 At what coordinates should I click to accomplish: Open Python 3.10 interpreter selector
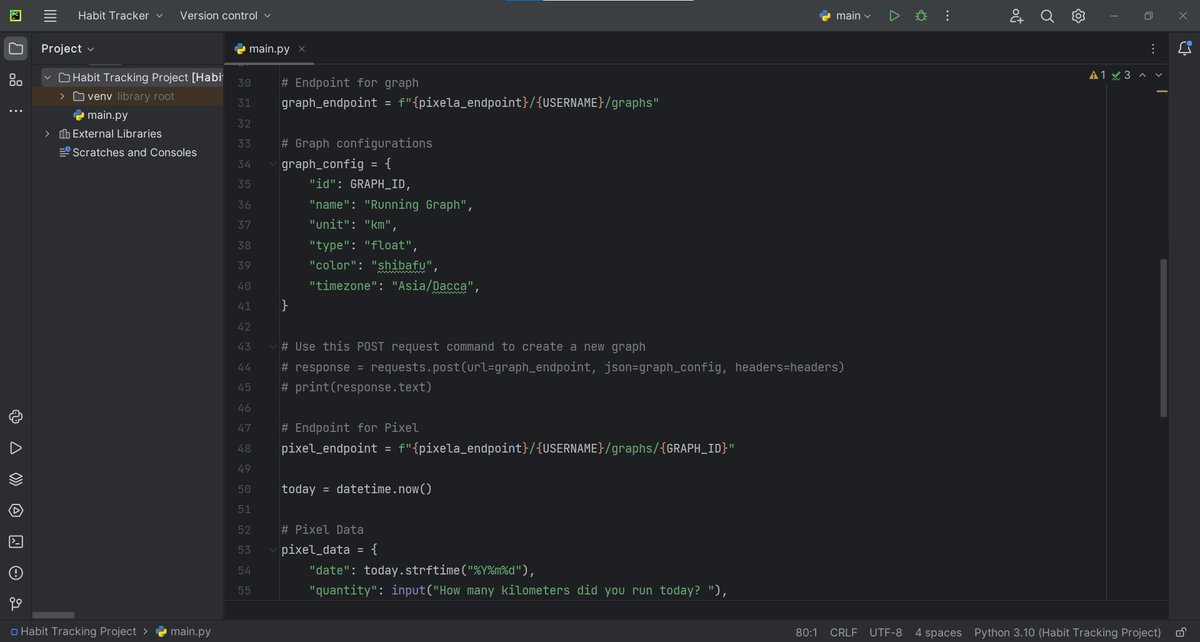pos(1068,632)
